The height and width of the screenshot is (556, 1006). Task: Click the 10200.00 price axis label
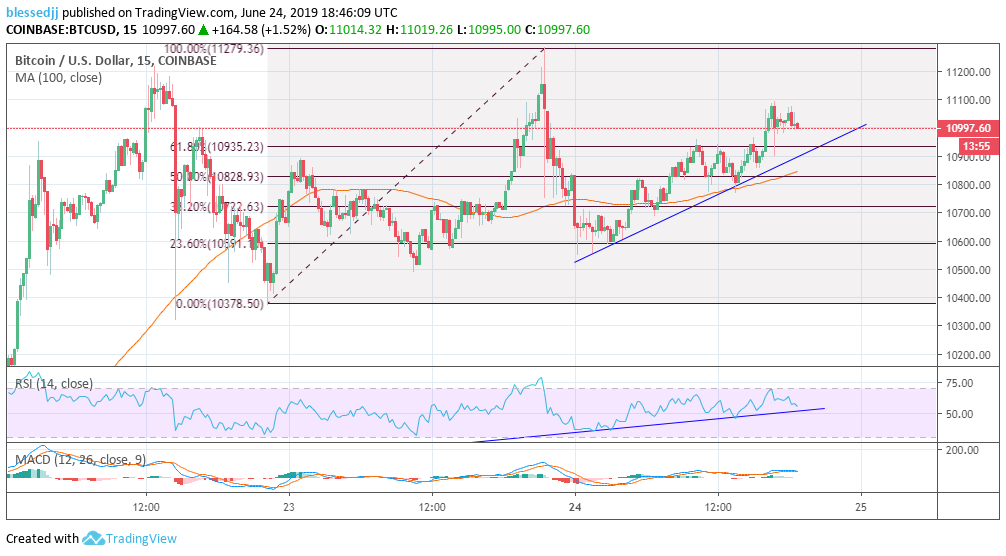tap(968, 355)
